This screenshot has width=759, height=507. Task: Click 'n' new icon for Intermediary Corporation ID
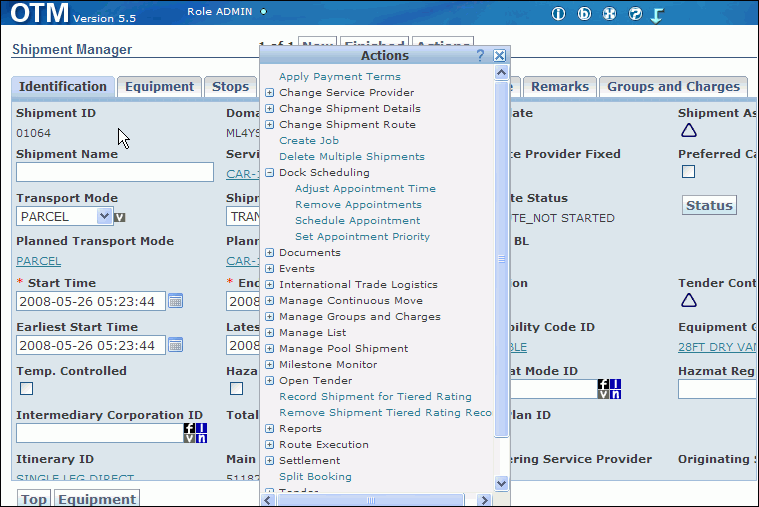(201, 438)
